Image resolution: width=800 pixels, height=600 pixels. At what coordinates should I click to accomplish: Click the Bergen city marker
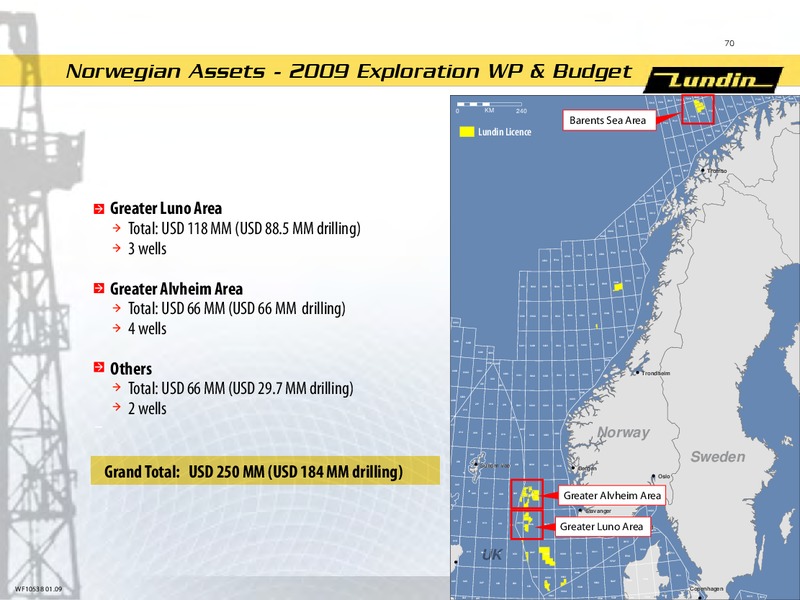[x=573, y=468]
